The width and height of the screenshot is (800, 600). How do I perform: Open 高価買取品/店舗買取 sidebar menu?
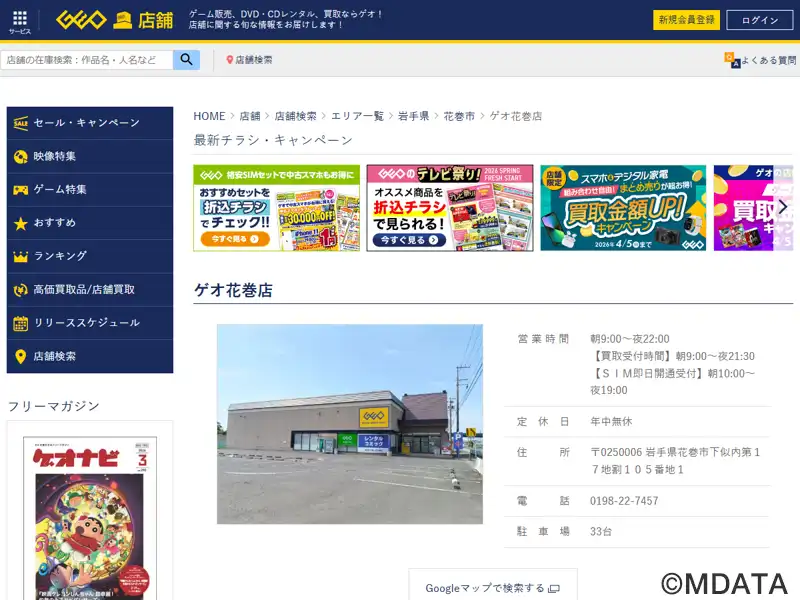pyautogui.click(x=90, y=290)
